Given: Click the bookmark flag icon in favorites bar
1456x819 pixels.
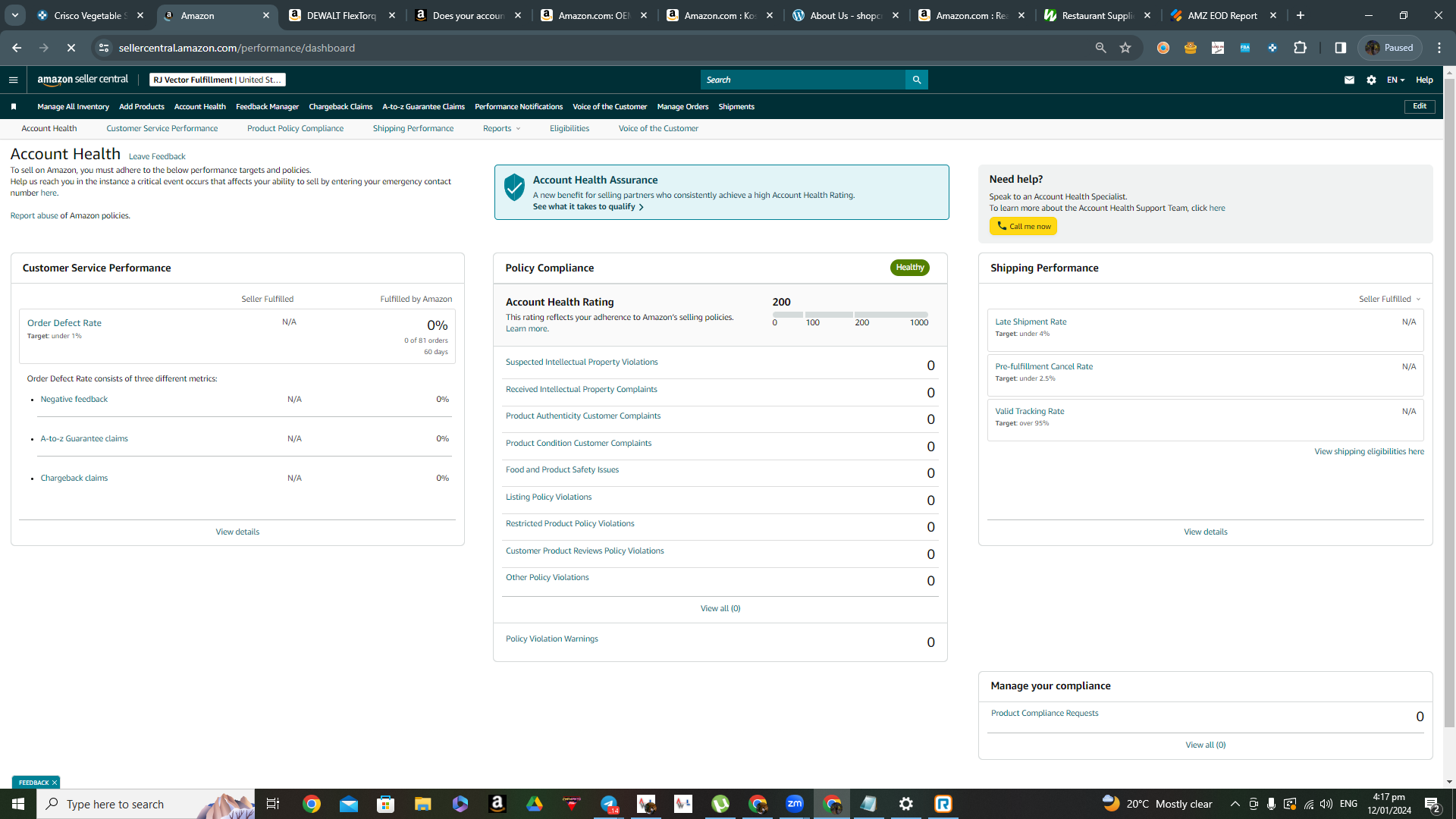Looking at the screenshot, I should 14,107.
